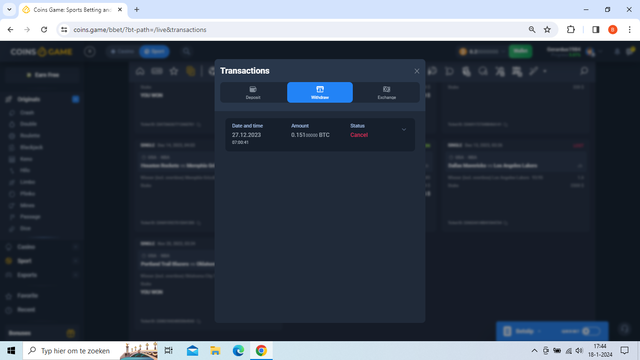
Task: Click the green Wallet button
Action: [520, 51]
